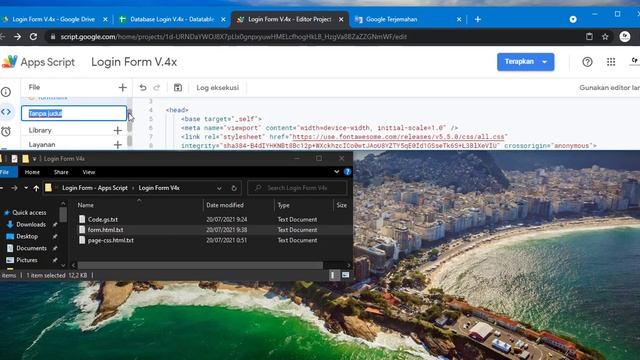Open the Triggers alarm clock icon
640x360 pixels.
pyautogui.click(x=6, y=131)
